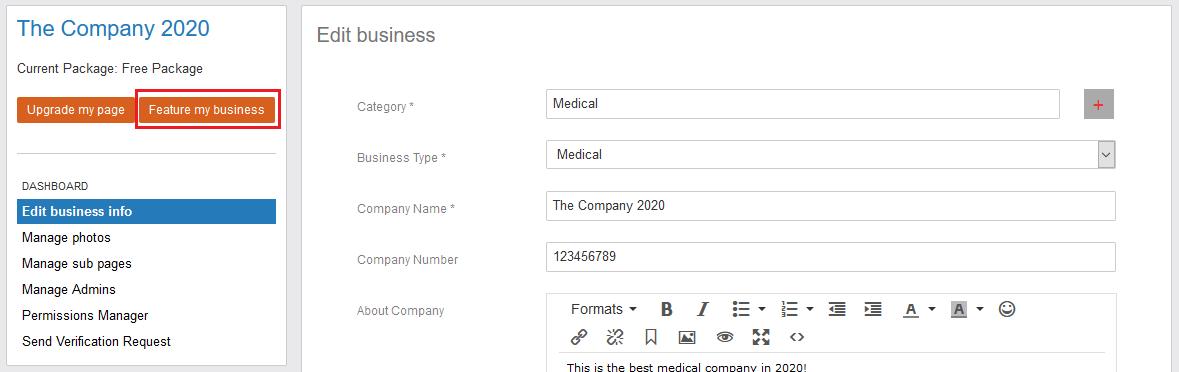This screenshot has height=372, width=1179.
Task: Insert a bullet list
Action: point(741,309)
